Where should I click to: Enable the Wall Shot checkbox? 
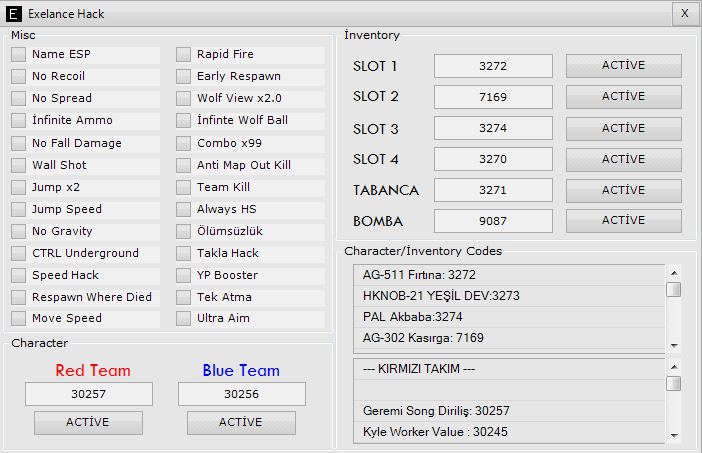18,165
